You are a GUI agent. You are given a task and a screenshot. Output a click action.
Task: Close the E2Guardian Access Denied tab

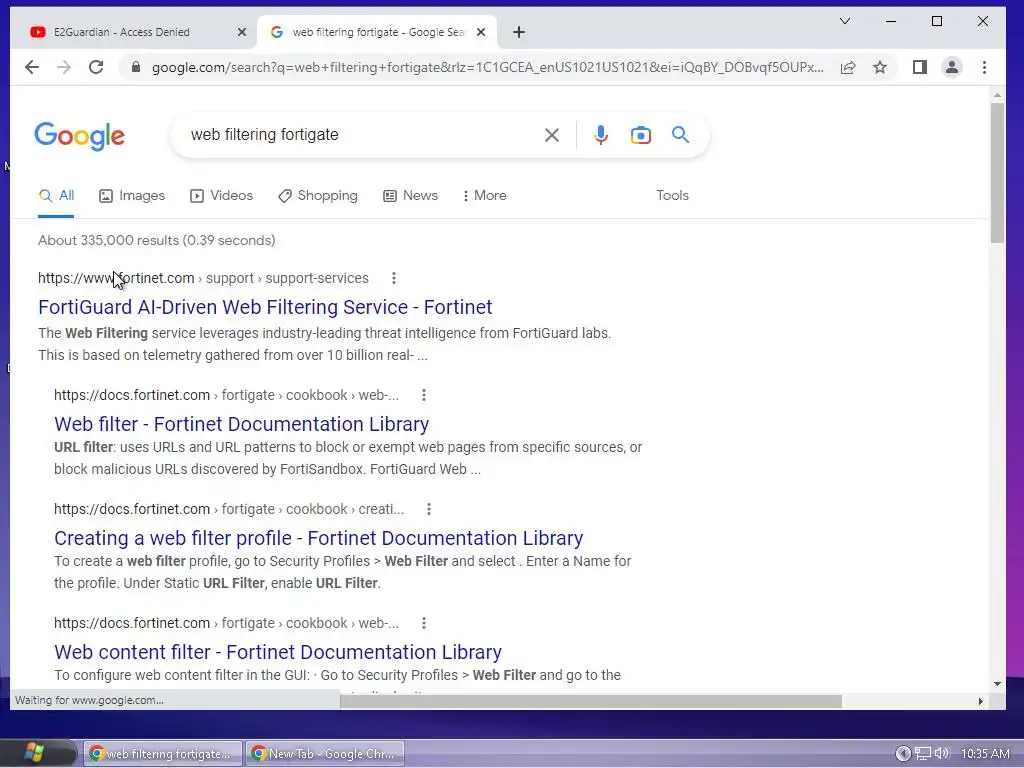(242, 32)
